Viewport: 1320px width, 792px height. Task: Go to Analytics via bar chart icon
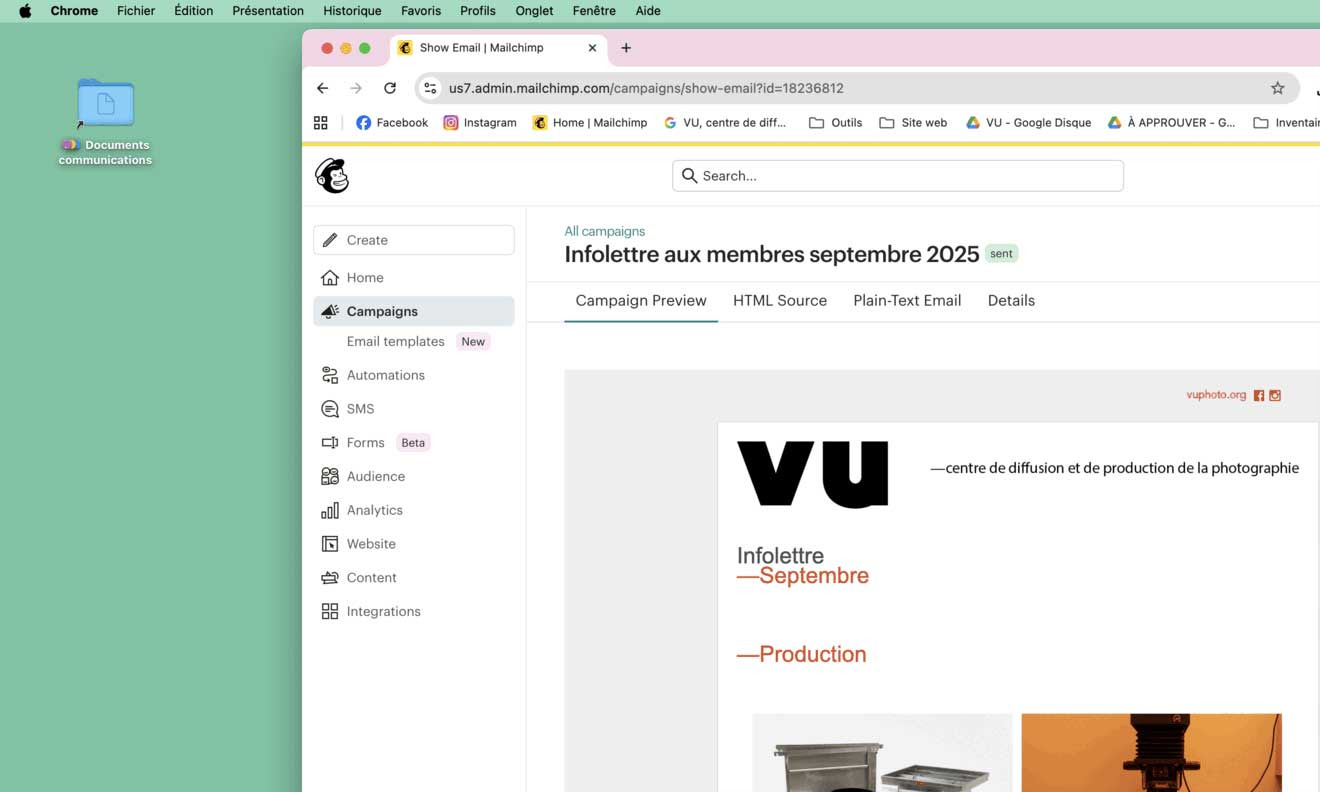(330, 510)
